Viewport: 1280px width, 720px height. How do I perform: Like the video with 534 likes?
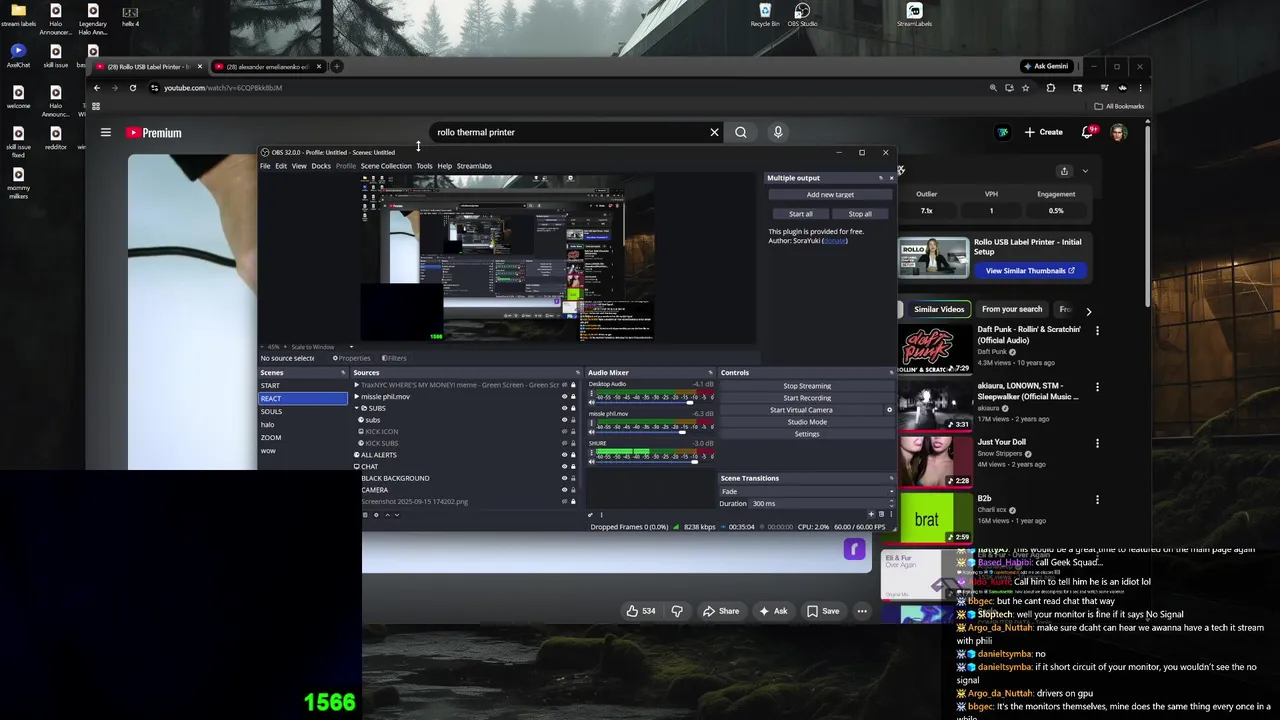click(x=641, y=611)
